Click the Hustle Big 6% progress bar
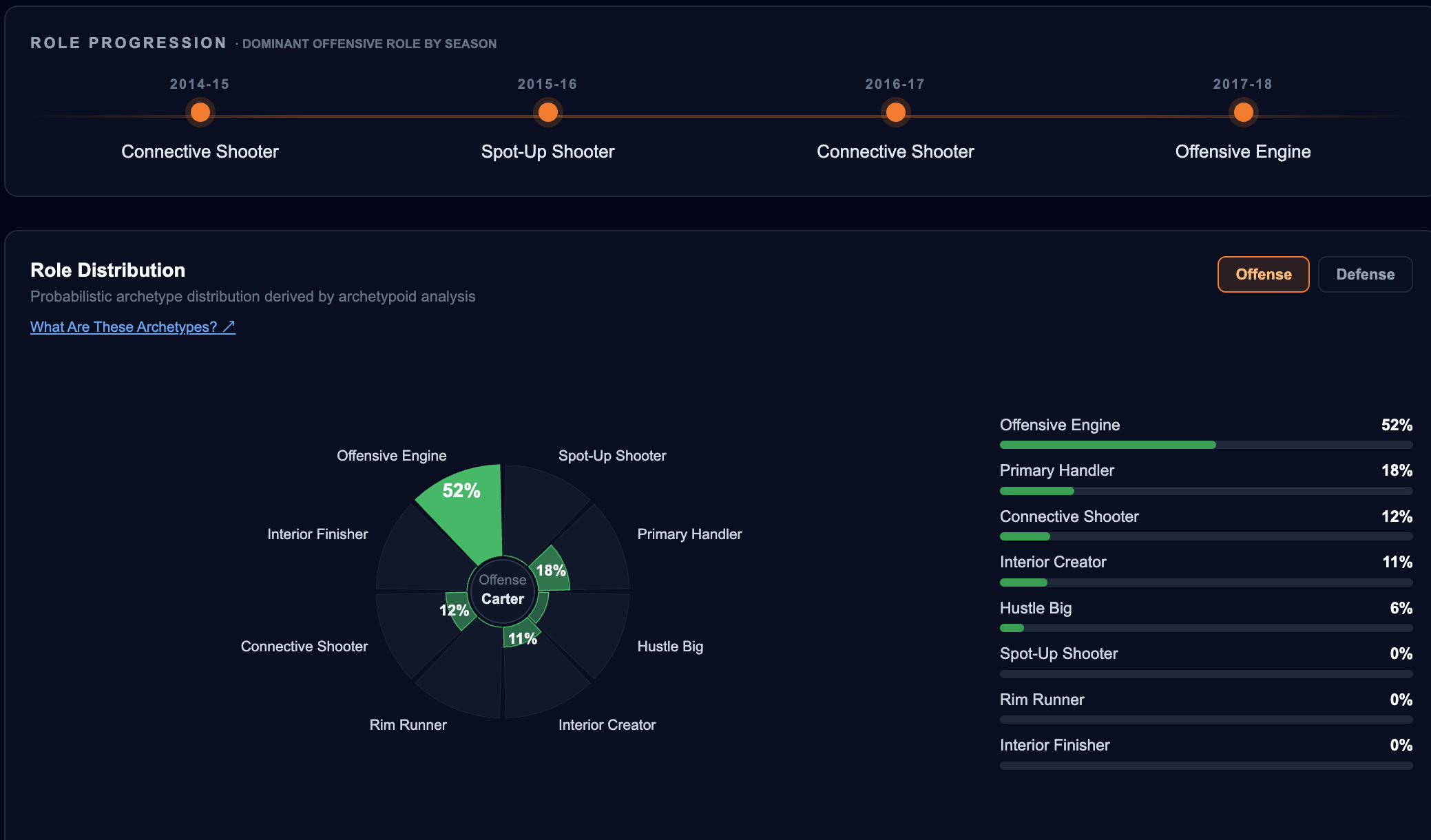Image resolution: width=1431 pixels, height=840 pixels. [1207, 628]
